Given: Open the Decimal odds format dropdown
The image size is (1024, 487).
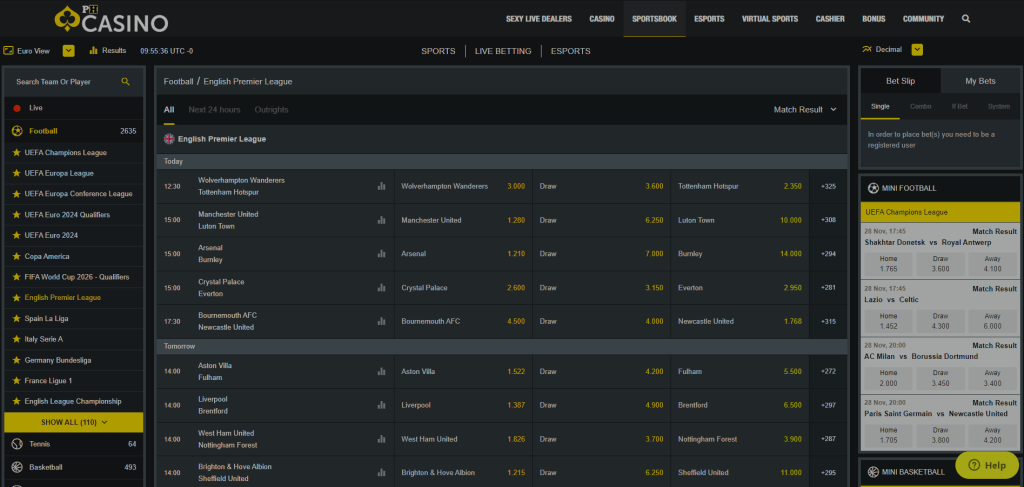Looking at the screenshot, I should [917, 50].
